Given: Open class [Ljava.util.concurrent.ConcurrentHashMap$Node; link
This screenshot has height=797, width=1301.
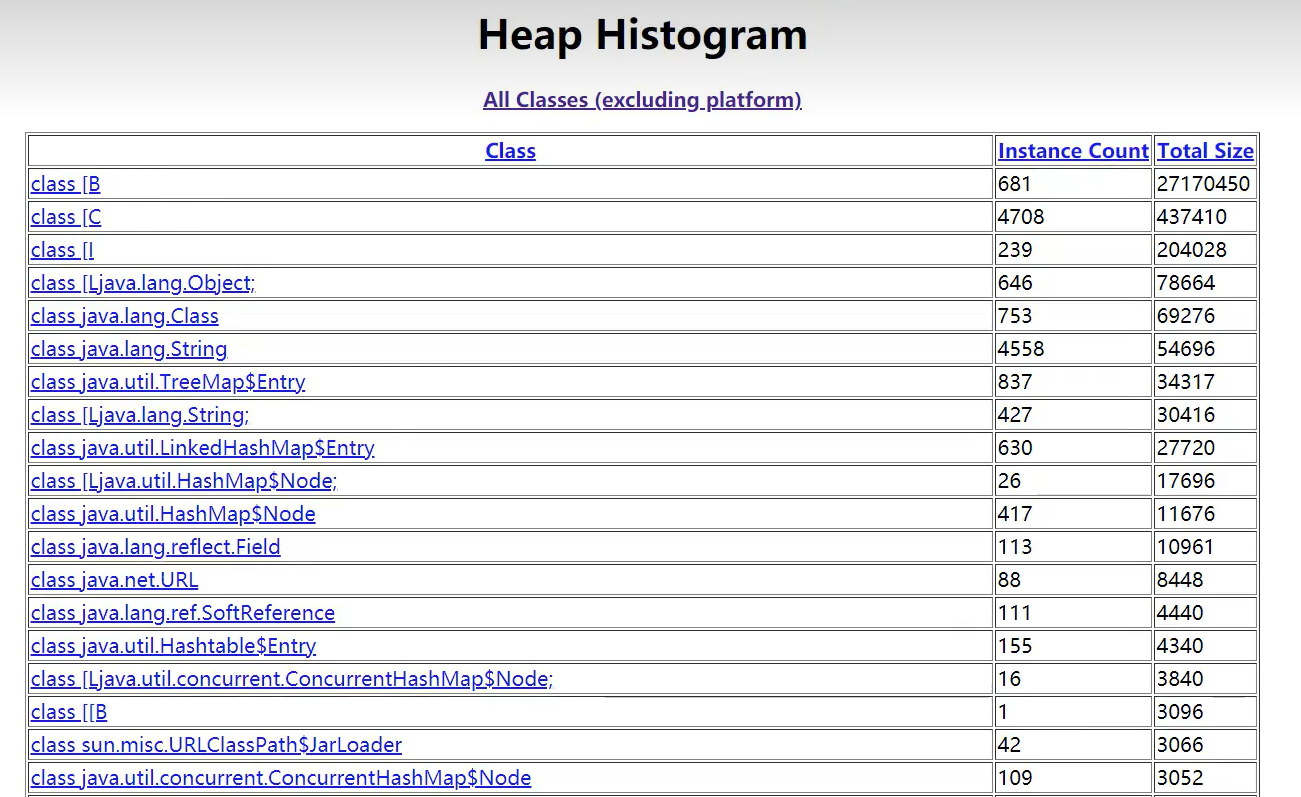Looking at the screenshot, I should pyautogui.click(x=292, y=679).
